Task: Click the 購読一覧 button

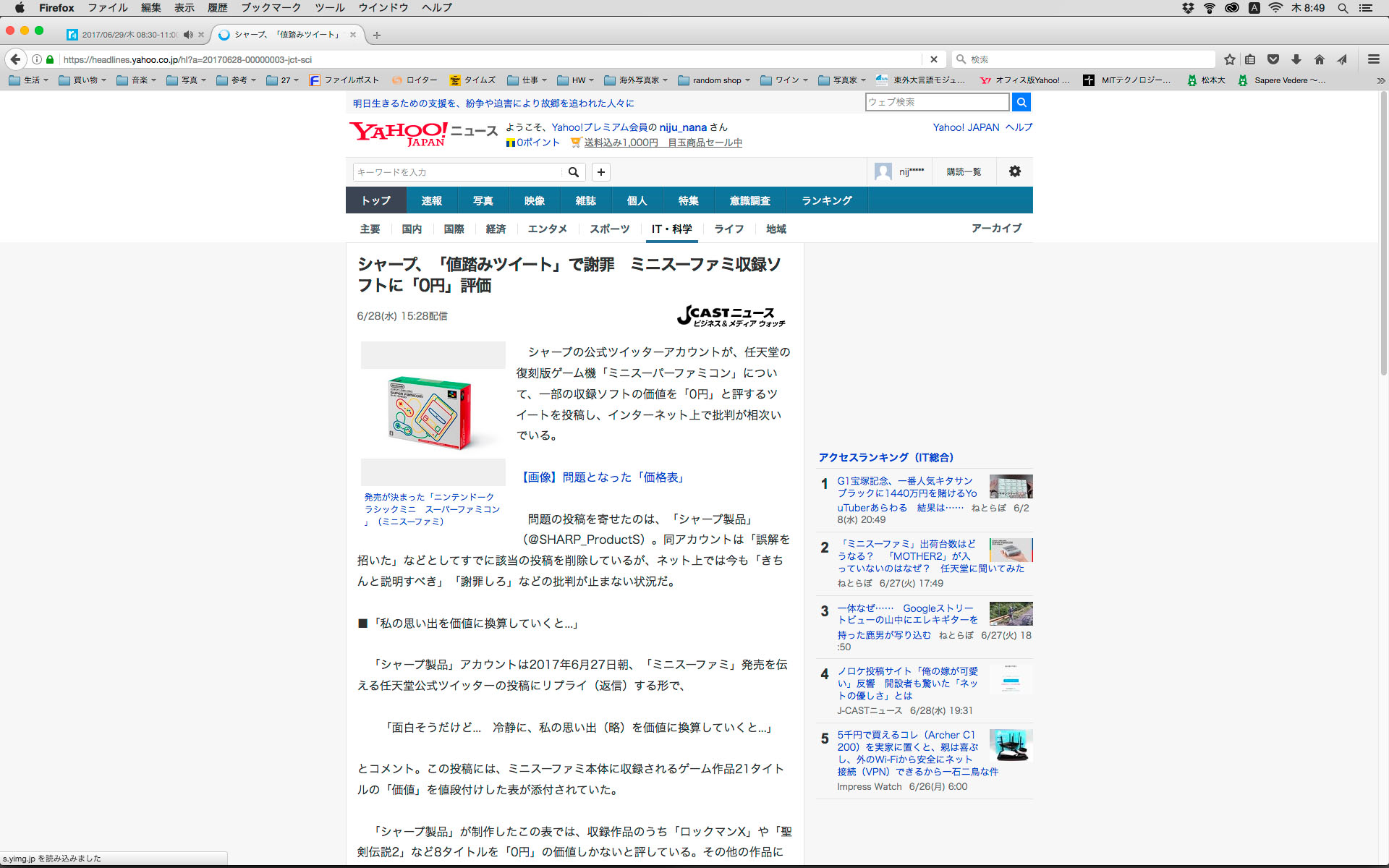Action: pyautogui.click(x=964, y=171)
